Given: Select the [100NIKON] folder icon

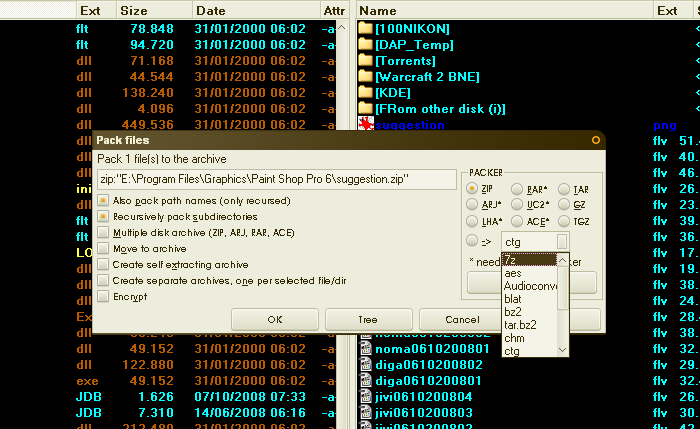Looking at the screenshot, I should [365, 29].
